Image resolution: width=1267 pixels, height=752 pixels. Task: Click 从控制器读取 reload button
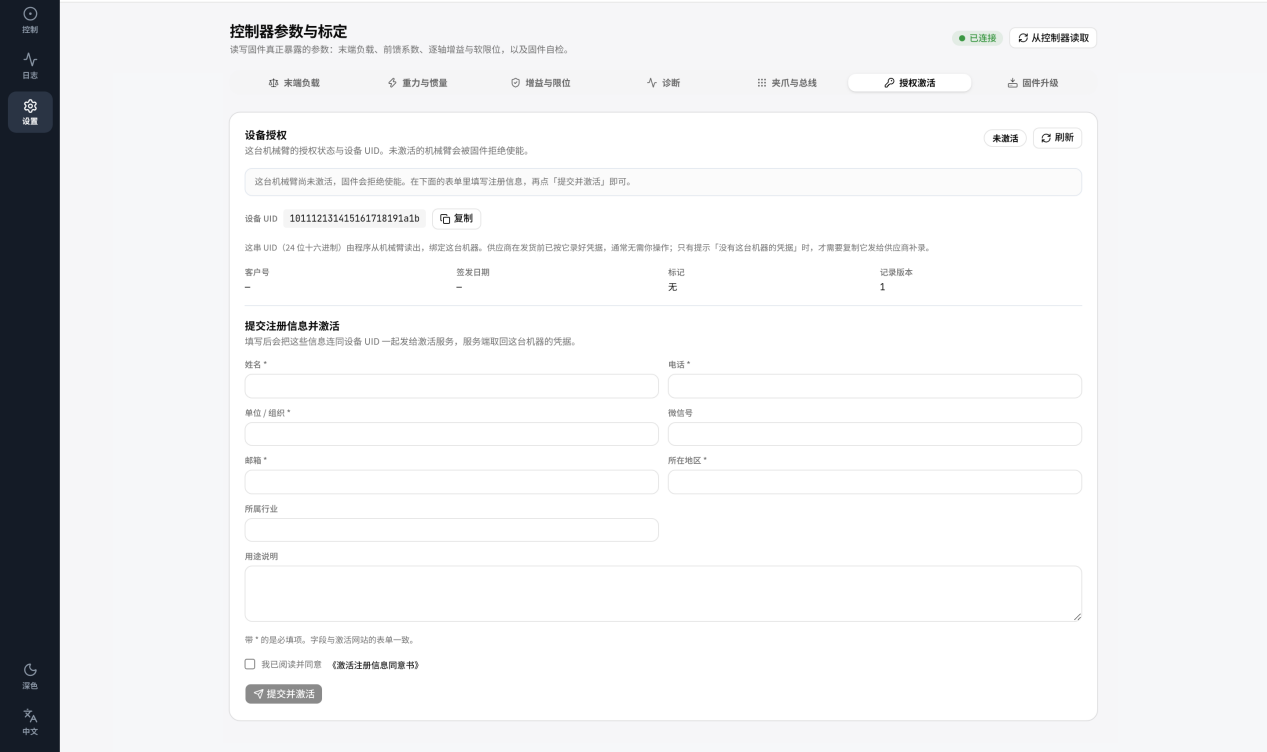tap(1053, 38)
